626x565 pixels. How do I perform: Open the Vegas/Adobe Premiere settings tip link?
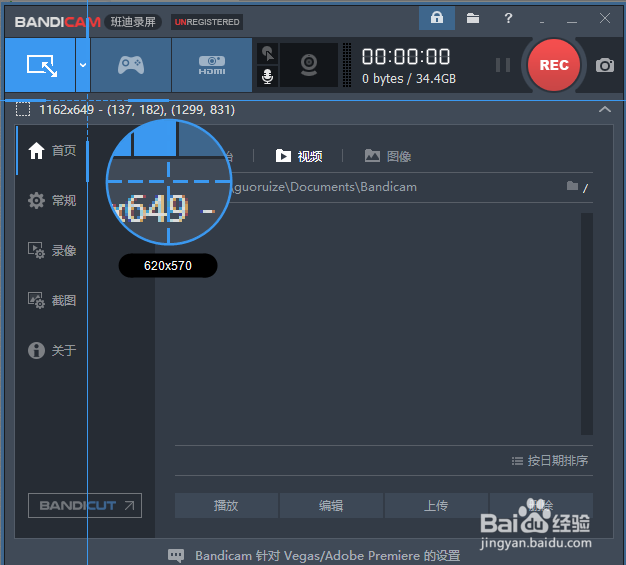click(x=327, y=555)
